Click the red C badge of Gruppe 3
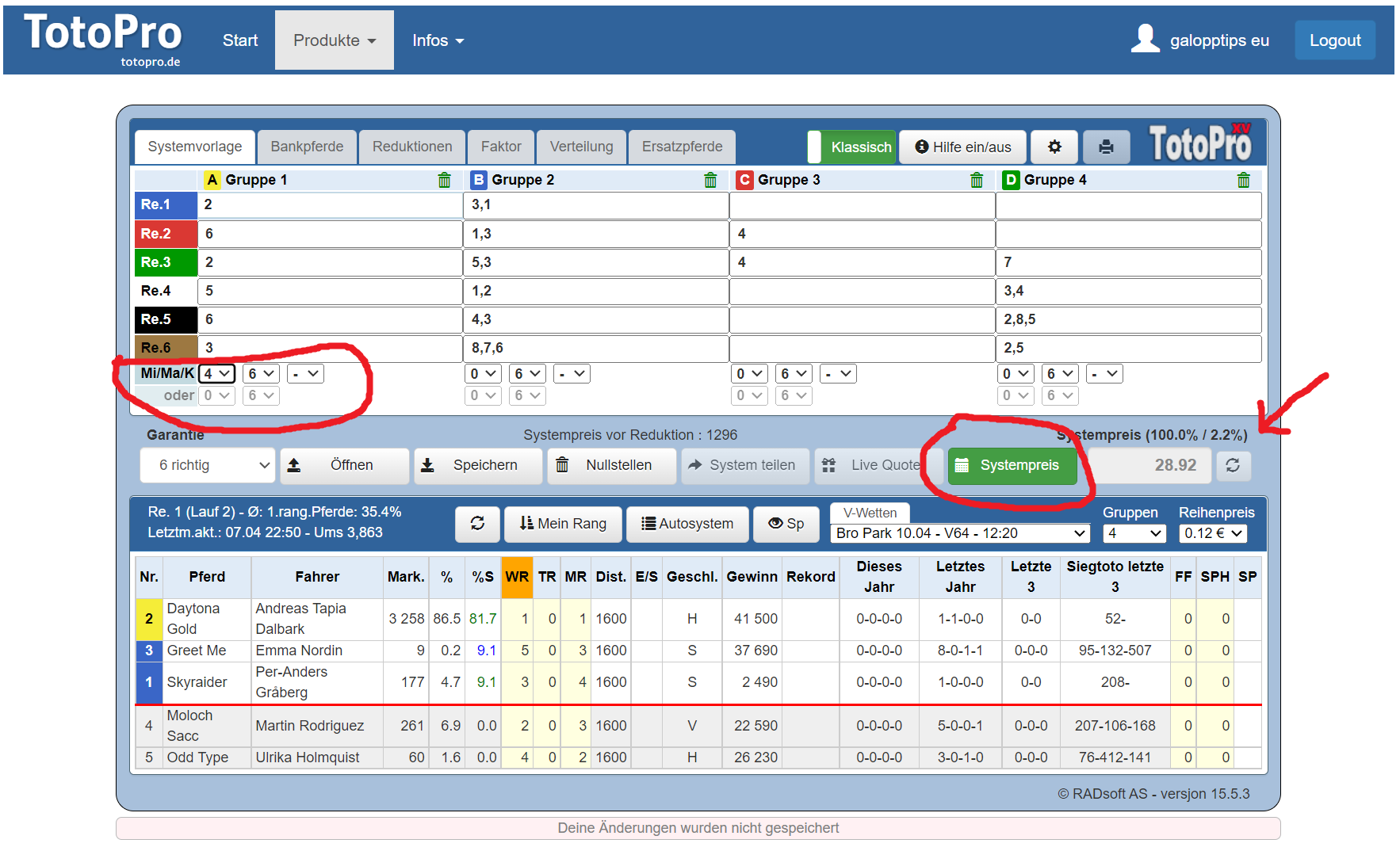Image resolution: width=1400 pixels, height=851 pixels. coord(744,180)
